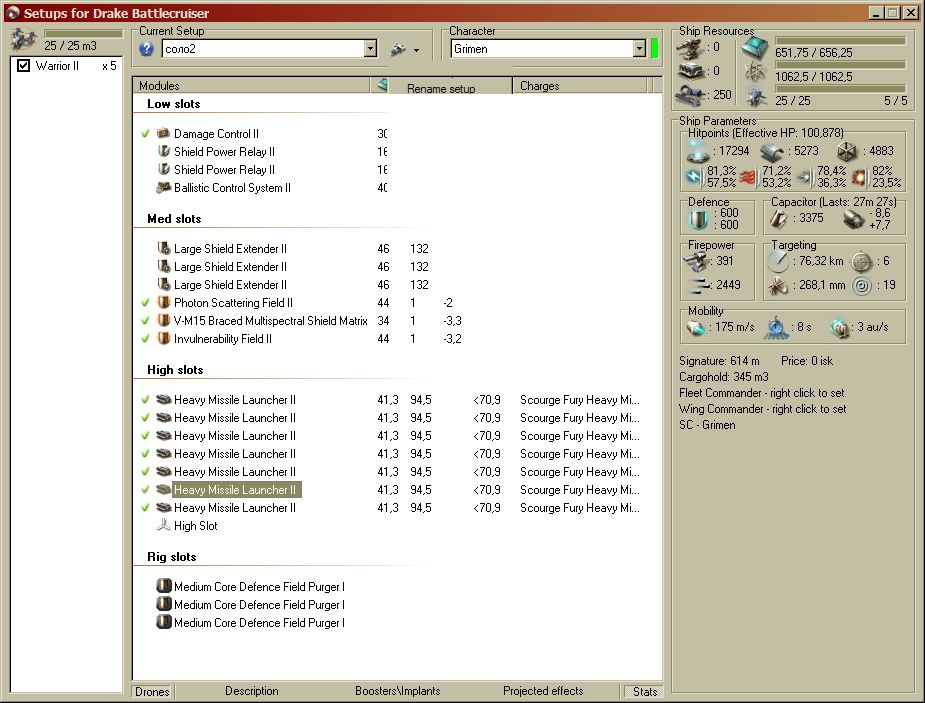Click the SC - Grimen entry
The width and height of the screenshot is (925, 703).
pyautogui.click(x=707, y=425)
